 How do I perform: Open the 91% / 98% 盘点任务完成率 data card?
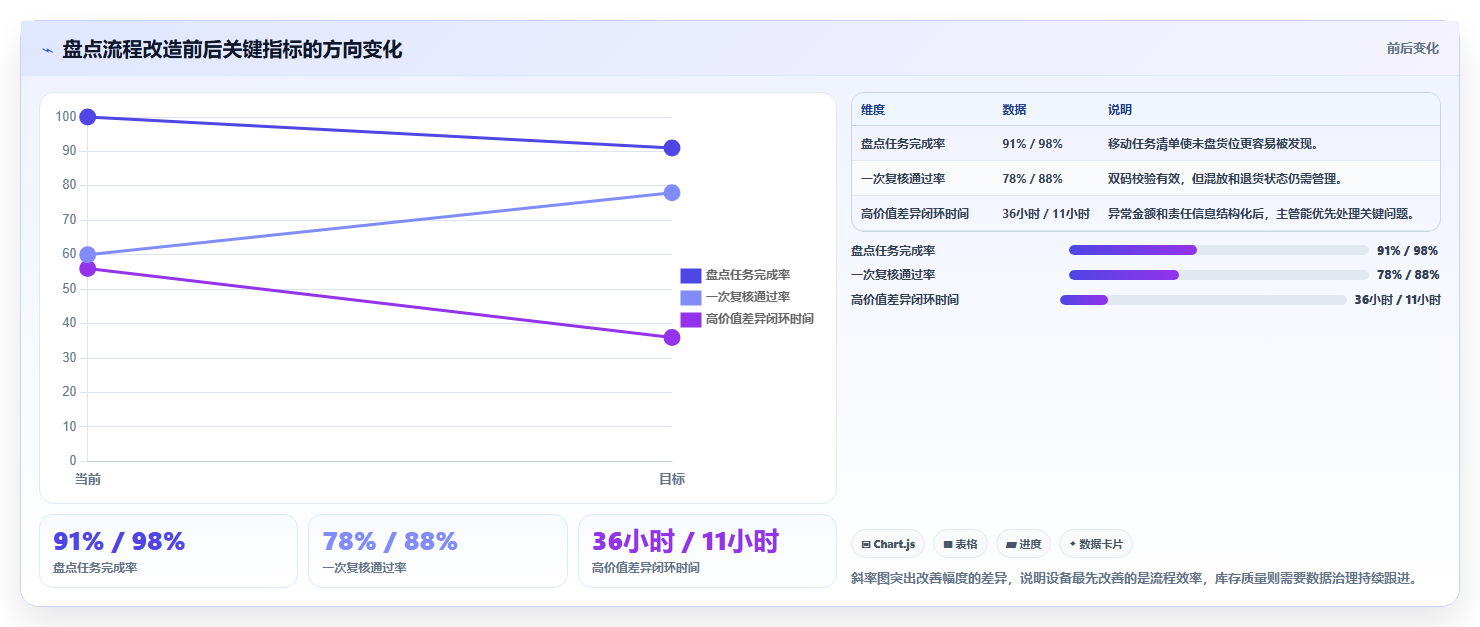168,551
